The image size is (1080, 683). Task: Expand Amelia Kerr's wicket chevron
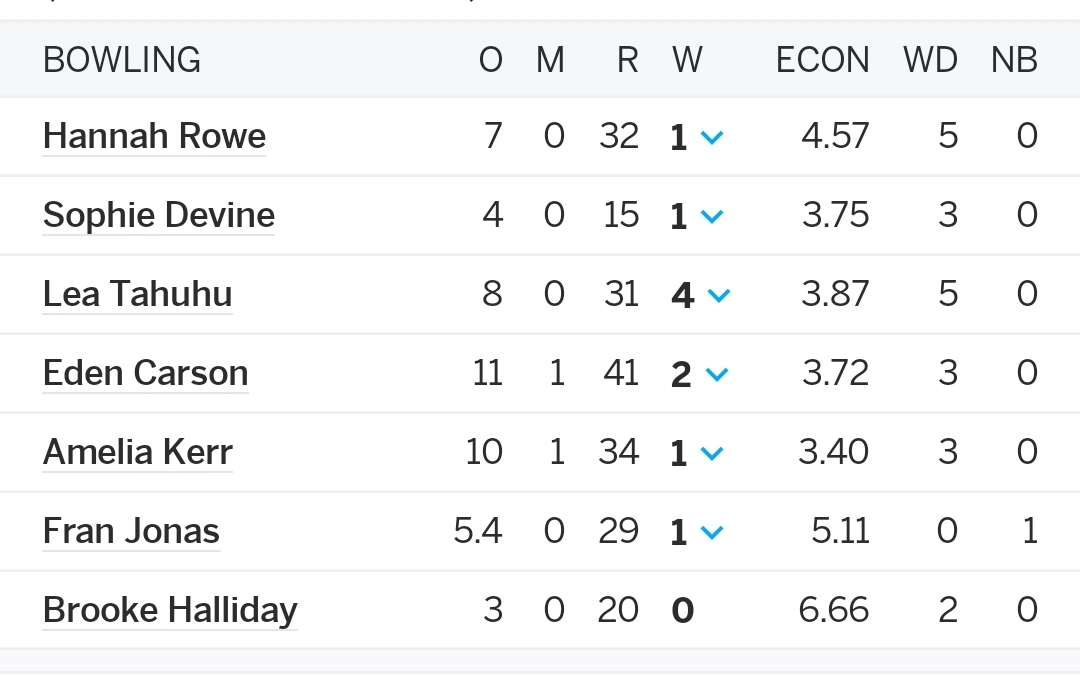coord(712,454)
